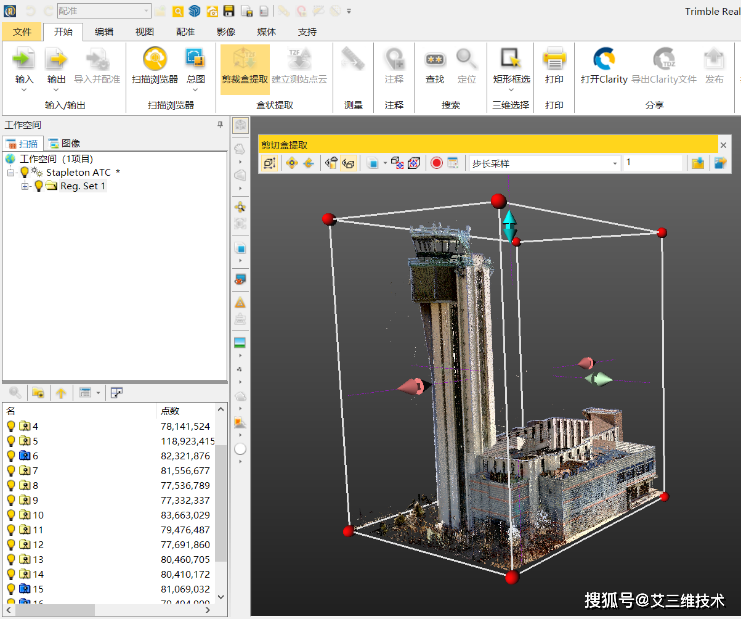Click the orange up-arrow icon in the list toolbar
This screenshot has width=741, height=619.
pyautogui.click(x=61, y=393)
